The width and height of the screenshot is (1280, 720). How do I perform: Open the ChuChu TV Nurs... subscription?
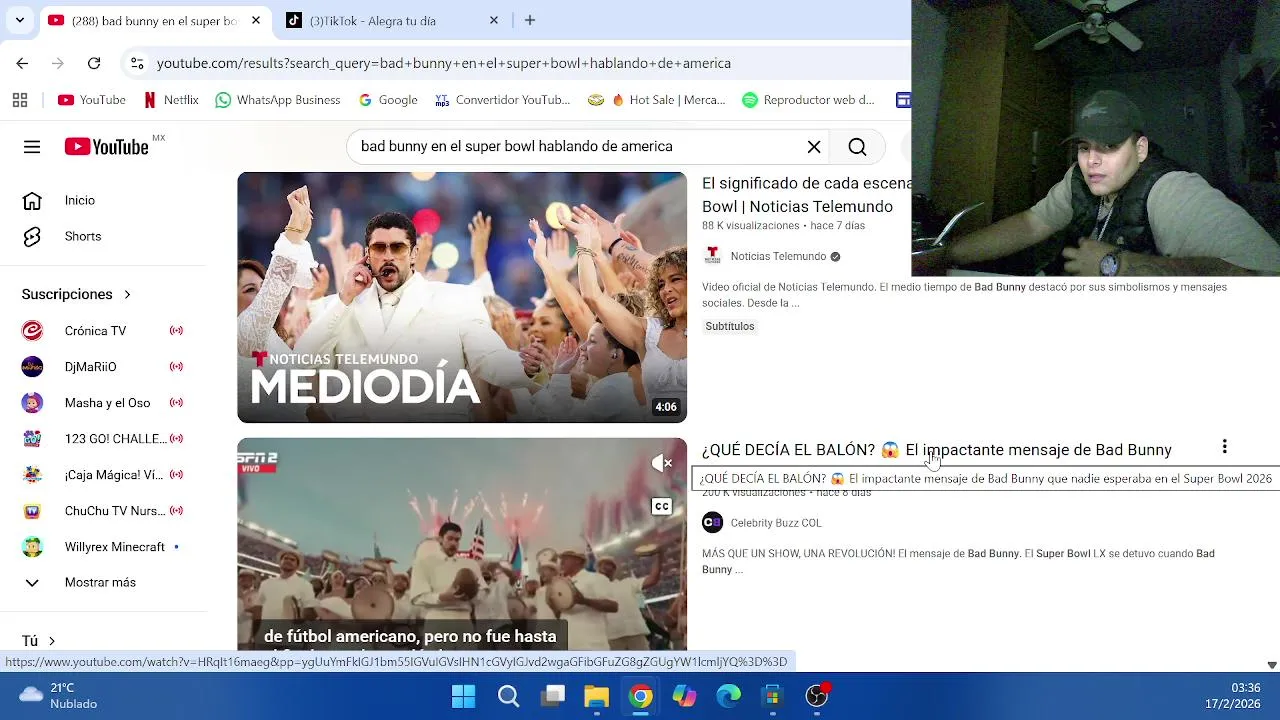[104, 511]
